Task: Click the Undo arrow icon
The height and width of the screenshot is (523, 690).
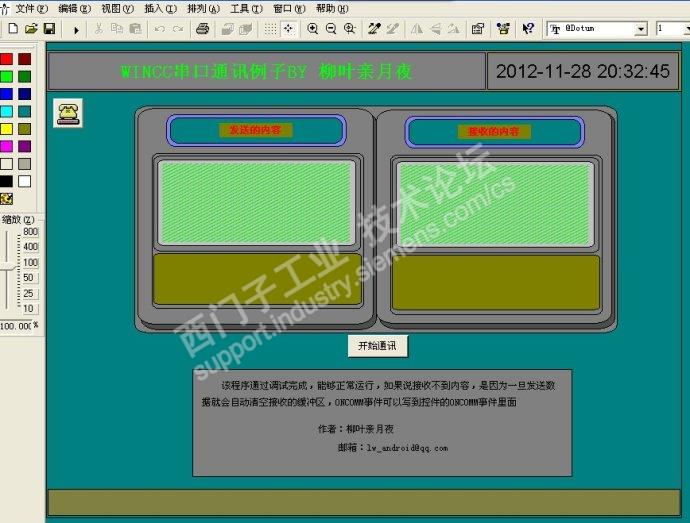Action: [159, 29]
